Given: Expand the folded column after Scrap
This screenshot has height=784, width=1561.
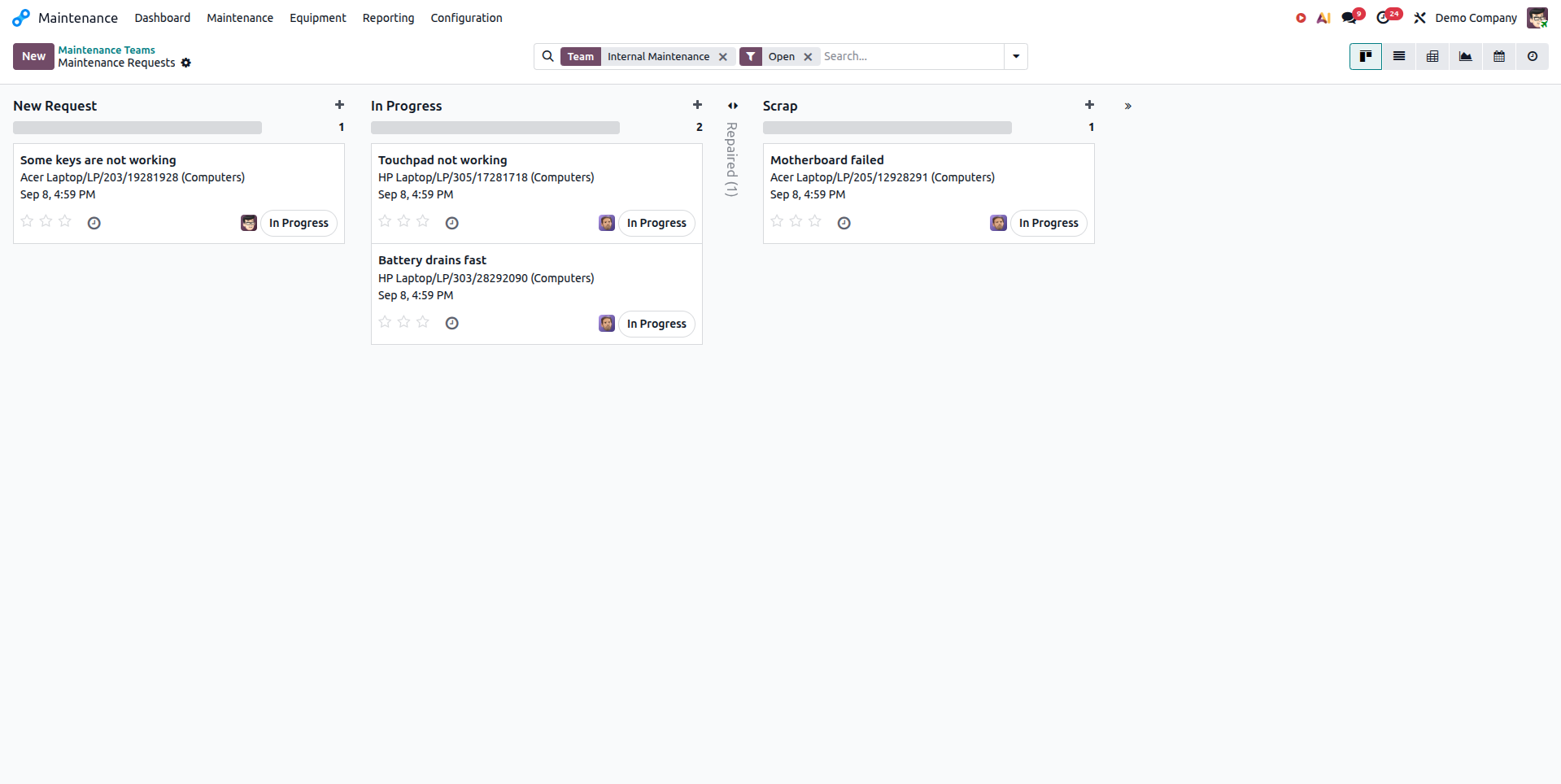Looking at the screenshot, I should 1128,106.
